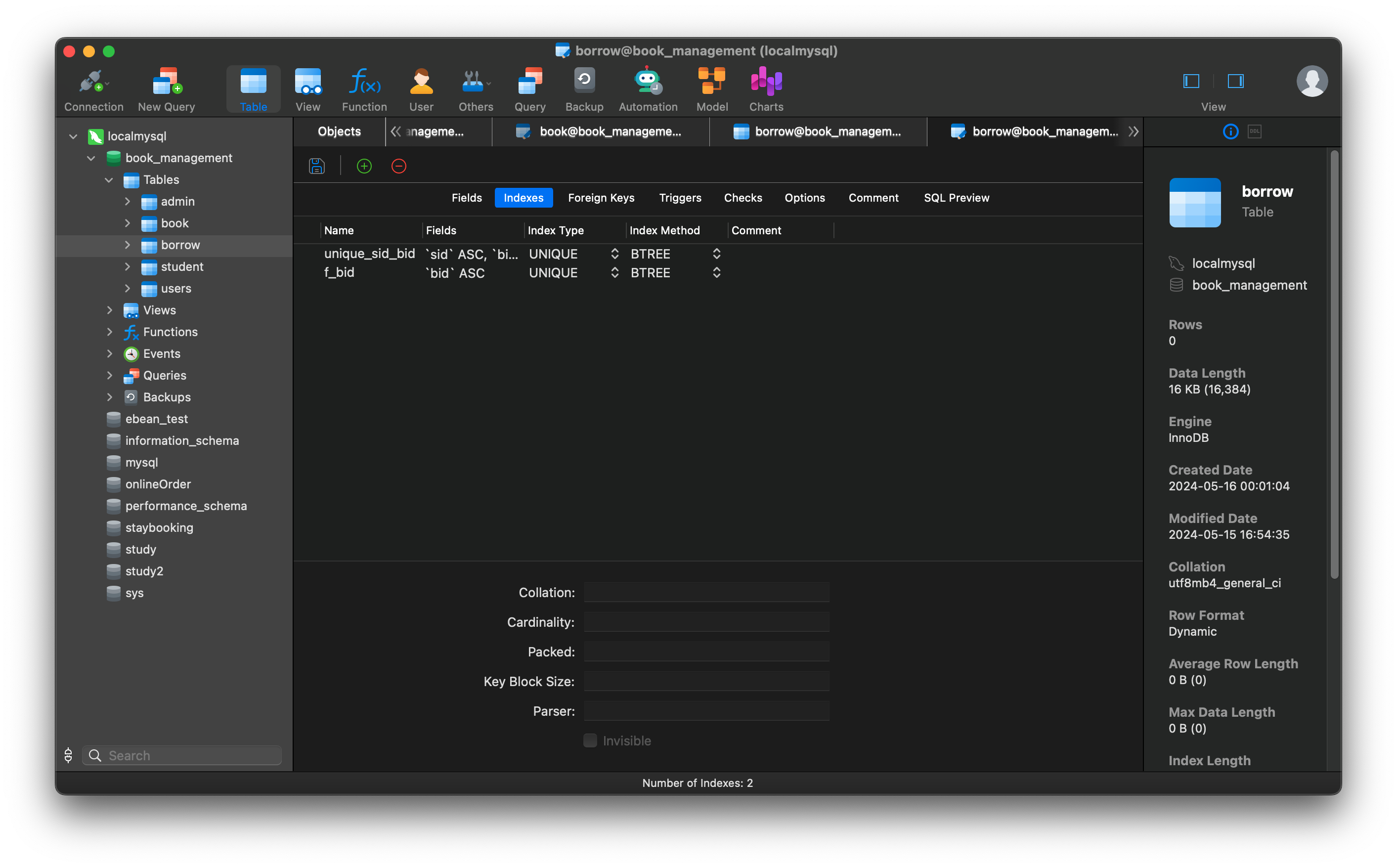1397x868 pixels.
Task: Remove the selected index with the minus button
Action: click(398, 166)
